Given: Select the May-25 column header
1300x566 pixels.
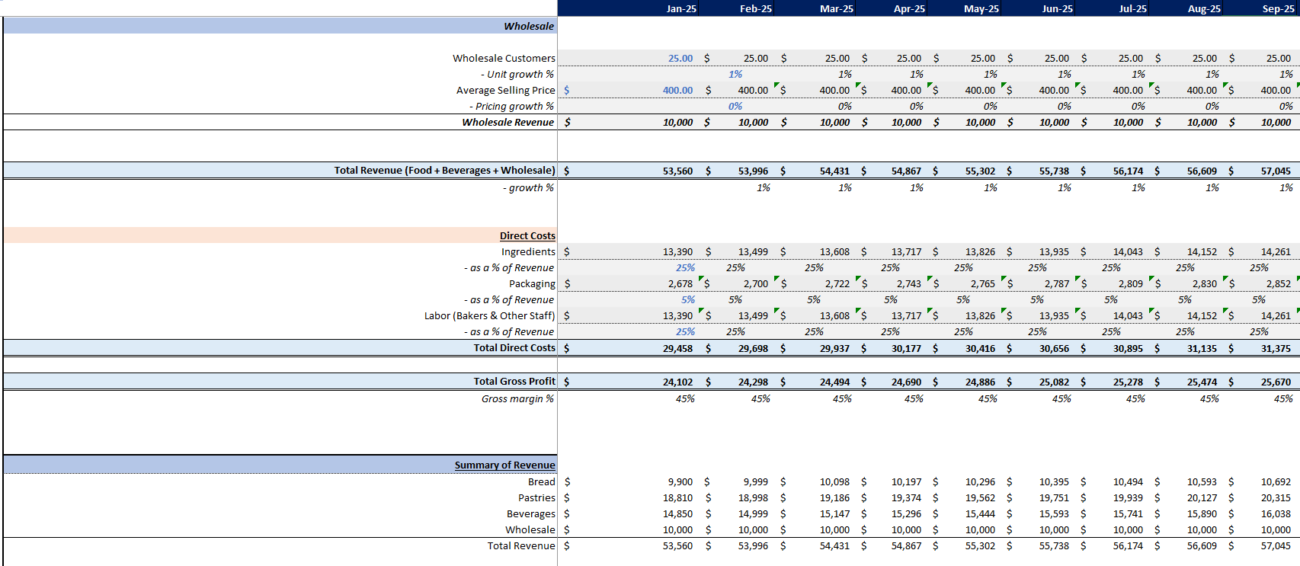Looking at the screenshot, I should click(981, 8).
